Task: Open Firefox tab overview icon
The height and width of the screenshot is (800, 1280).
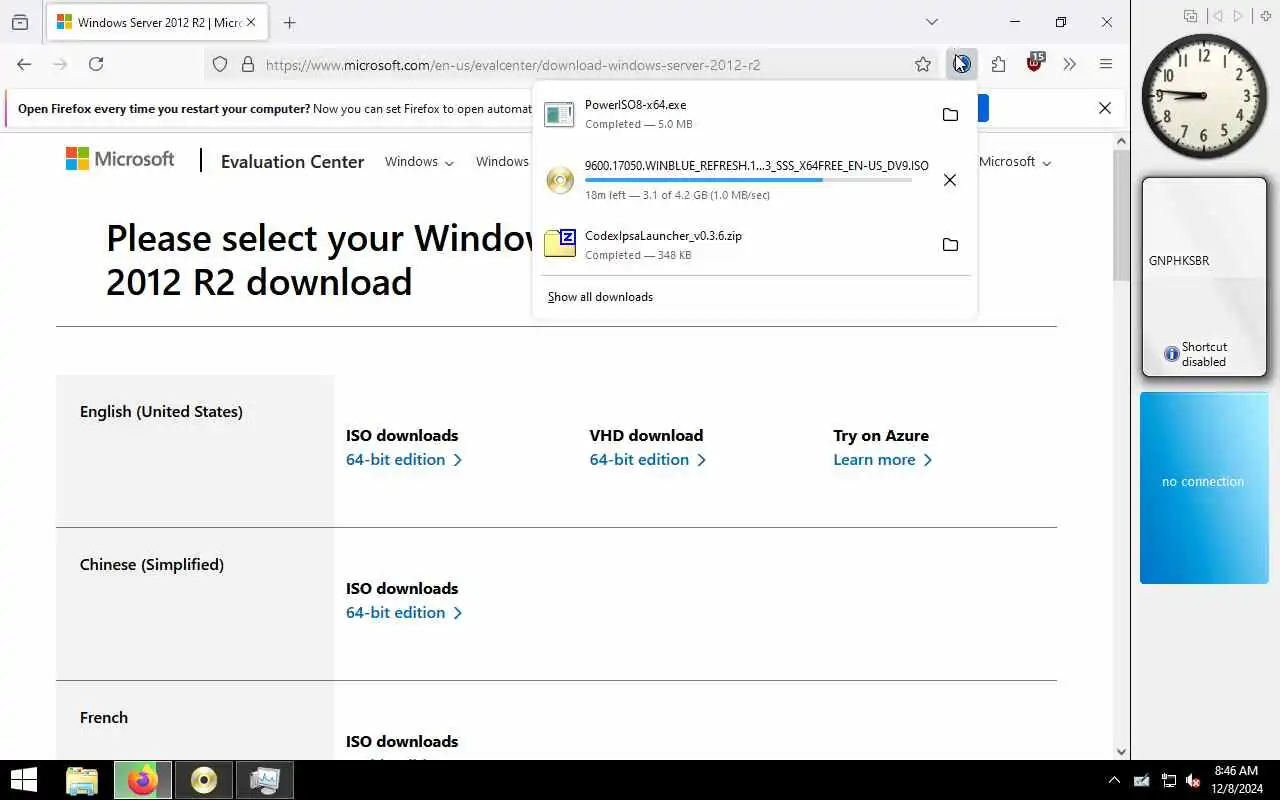Action: point(20,22)
